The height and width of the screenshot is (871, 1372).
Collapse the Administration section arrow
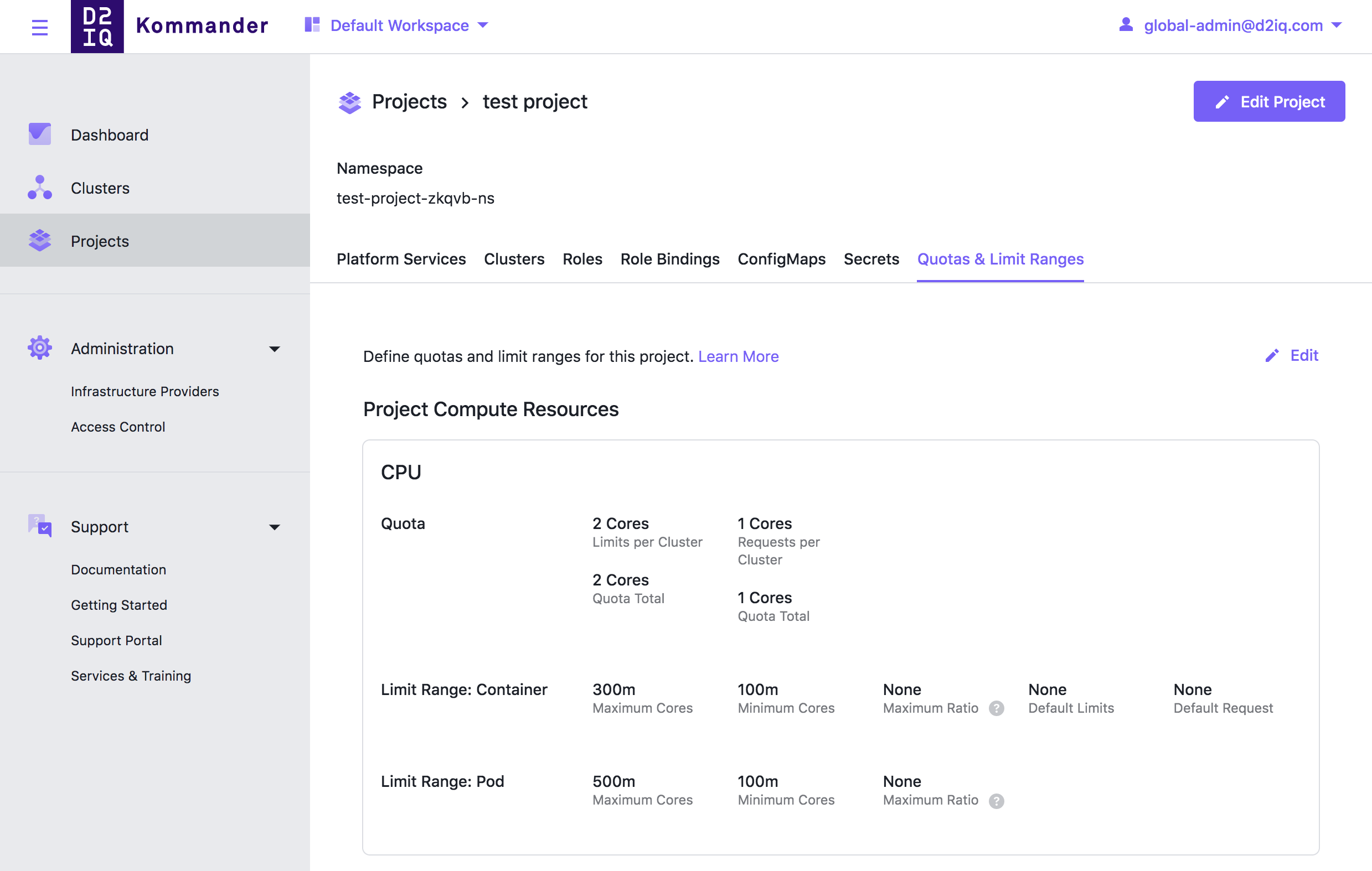[x=275, y=349]
